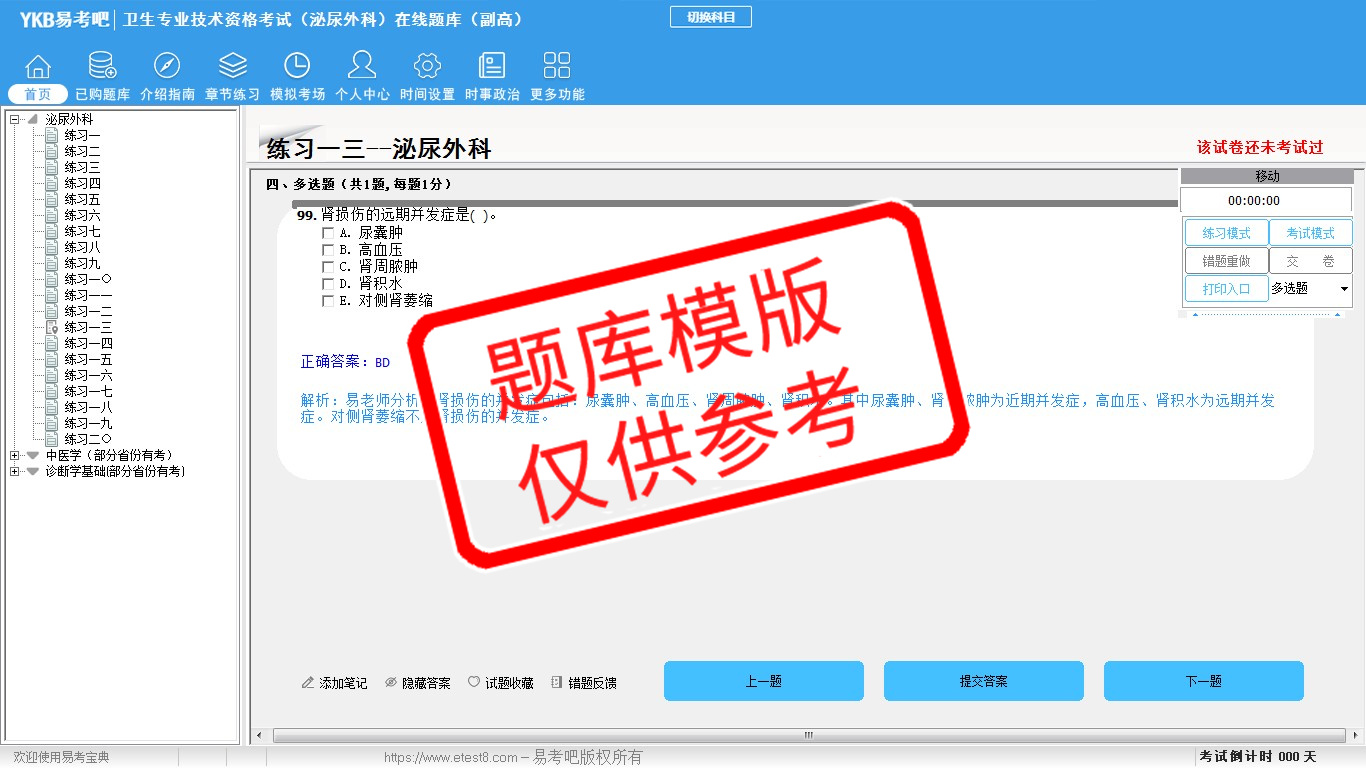Select 练习一四 in the tree
The height and width of the screenshot is (768, 1366).
click(88, 344)
